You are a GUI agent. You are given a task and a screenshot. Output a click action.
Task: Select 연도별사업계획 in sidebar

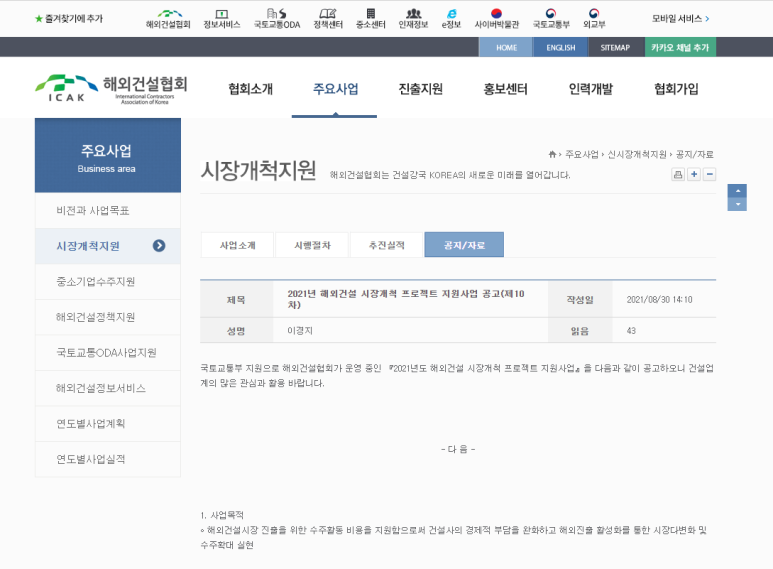click(x=107, y=424)
